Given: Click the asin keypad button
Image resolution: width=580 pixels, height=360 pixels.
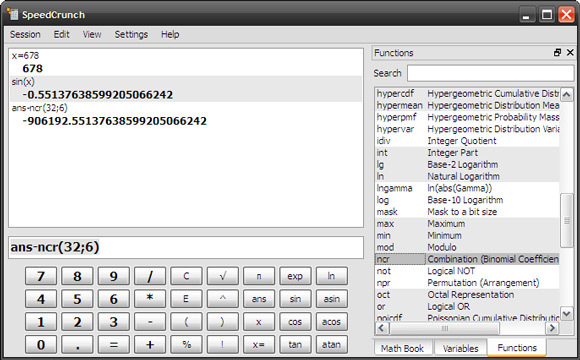Looking at the screenshot, I should pos(332,299).
